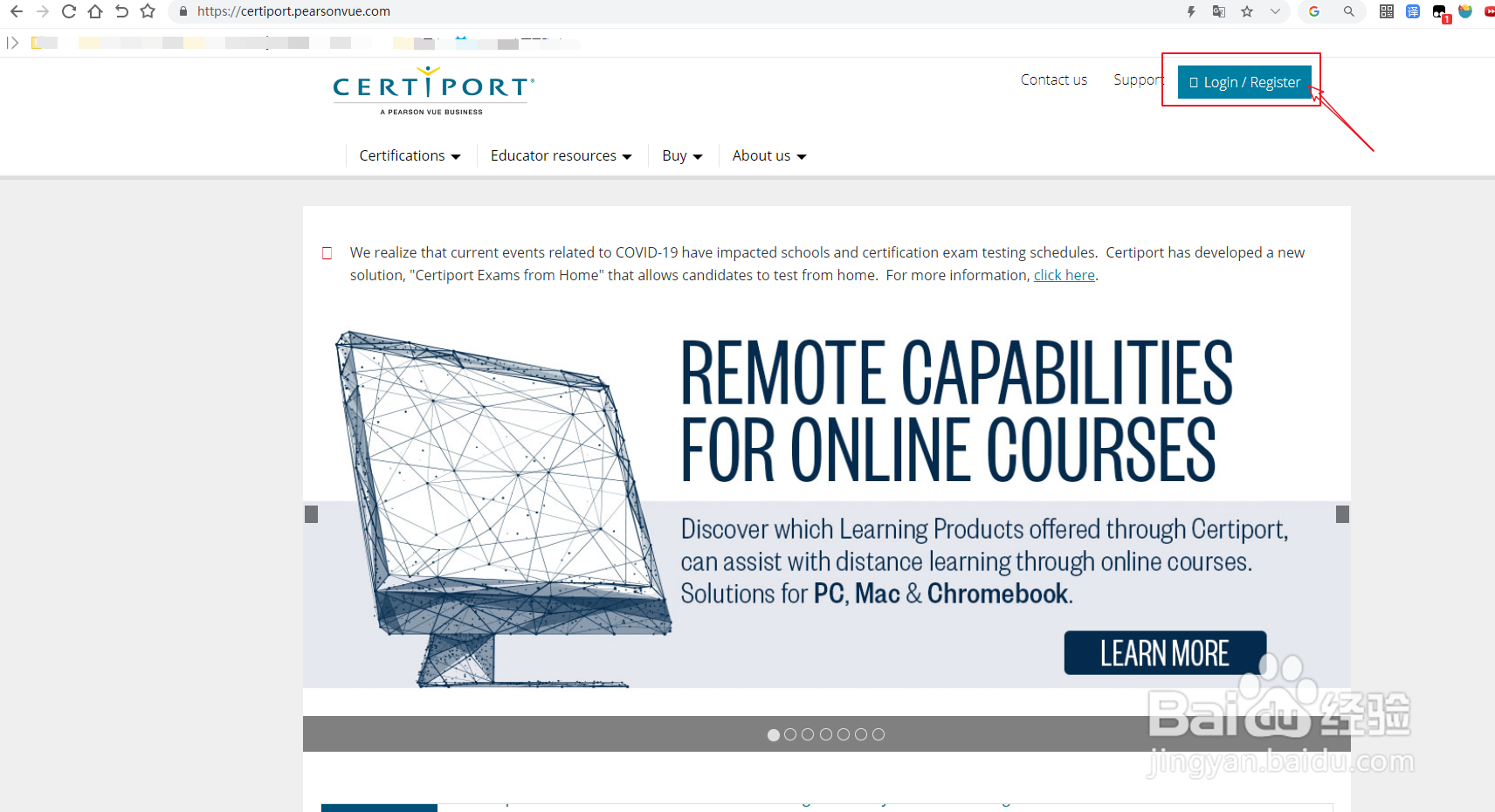Image resolution: width=1495 pixels, height=812 pixels.
Task: Expand the address bar dropdown chevron
Action: coord(1275,11)
